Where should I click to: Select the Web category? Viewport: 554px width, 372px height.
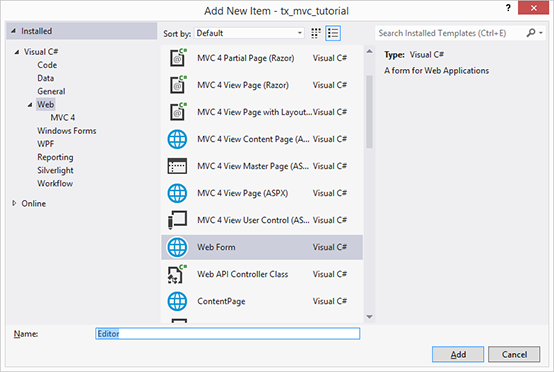[x=46, y=105]
